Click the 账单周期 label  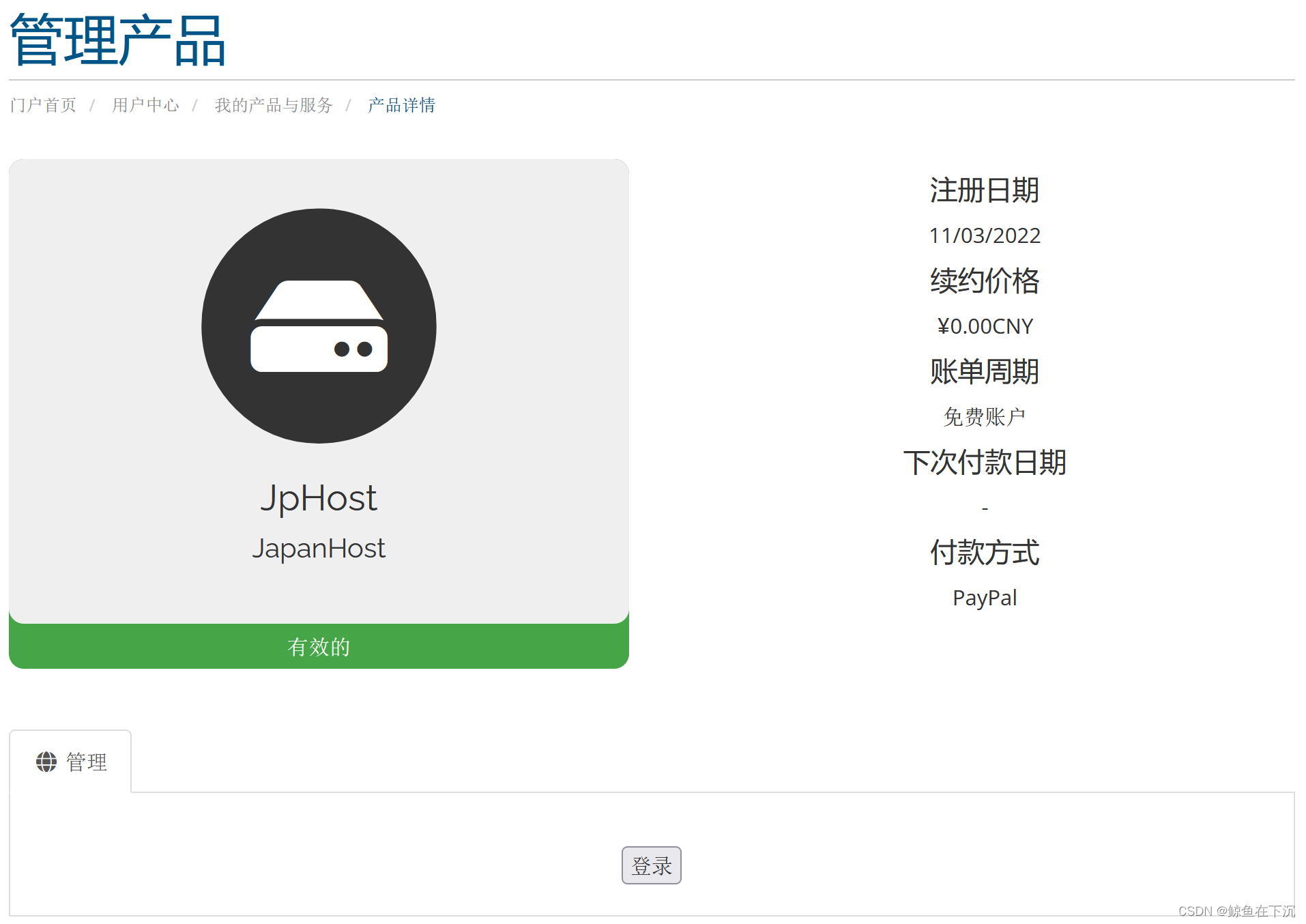[985, 371]
